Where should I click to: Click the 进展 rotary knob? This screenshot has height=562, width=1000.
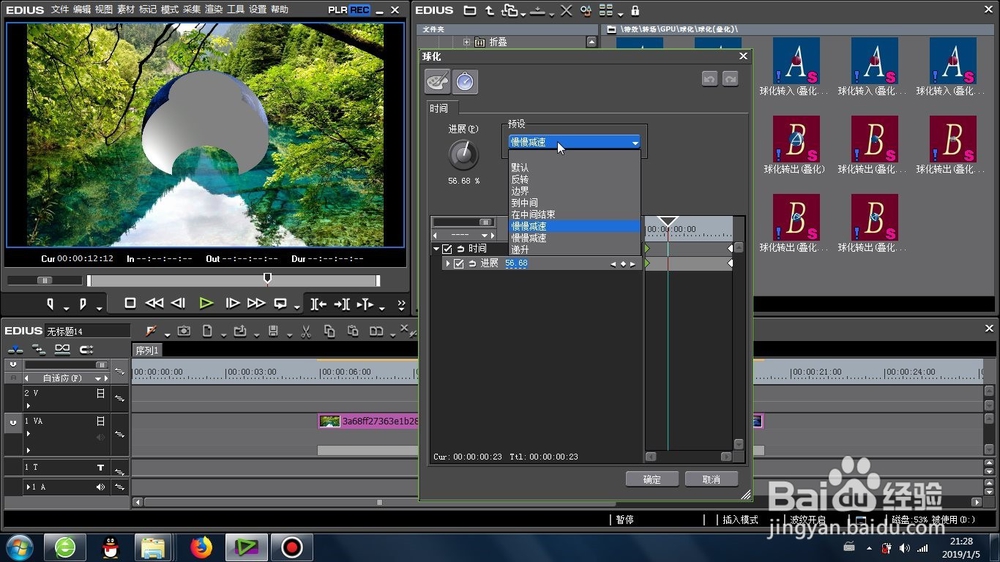(463, 154)
